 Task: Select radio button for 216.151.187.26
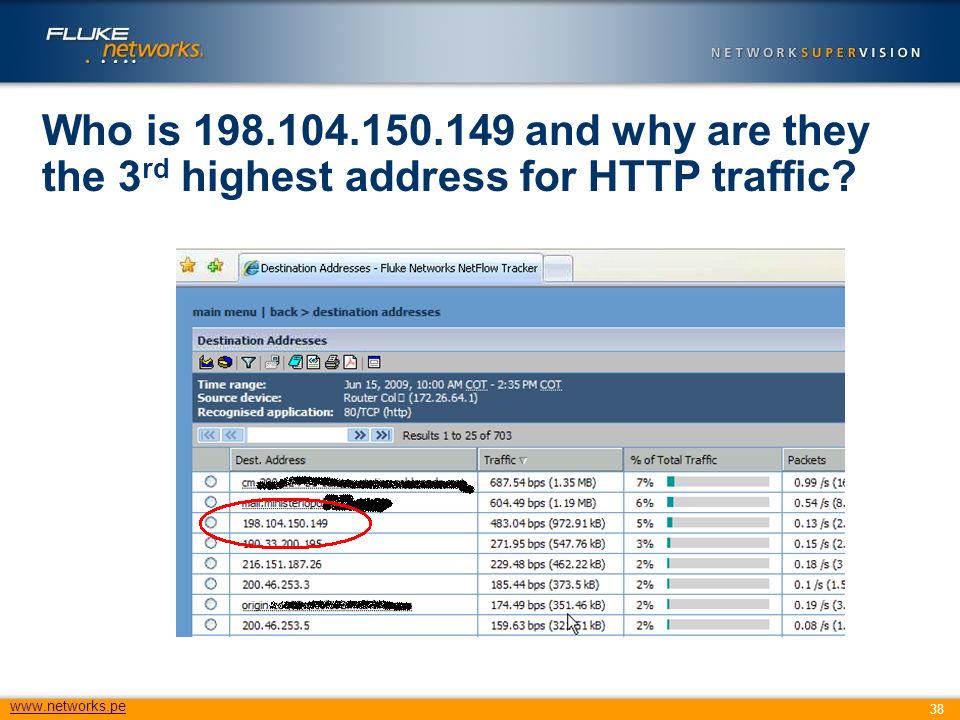tap(211, 563)
